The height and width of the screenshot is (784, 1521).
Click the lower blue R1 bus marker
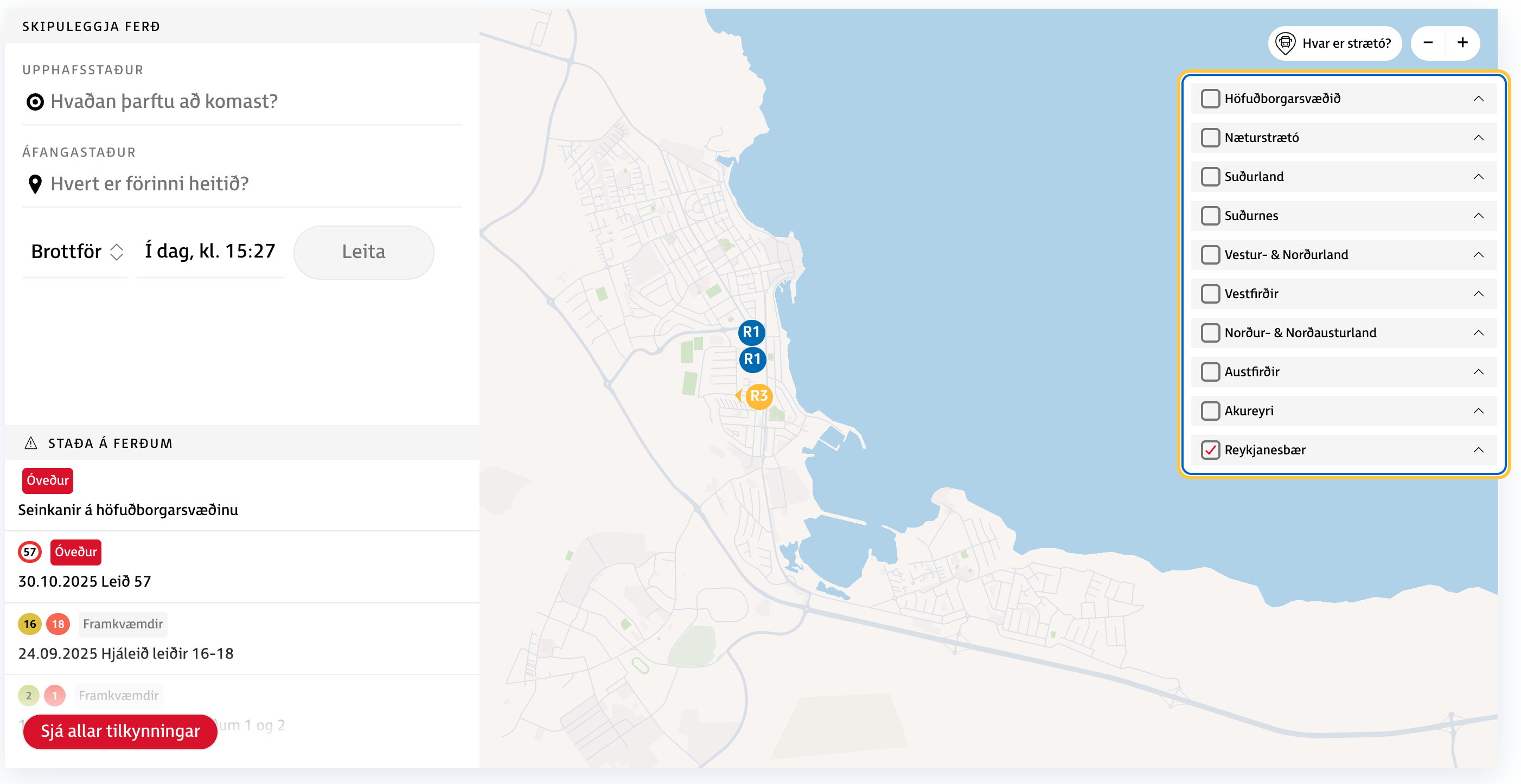click(752, 359)
